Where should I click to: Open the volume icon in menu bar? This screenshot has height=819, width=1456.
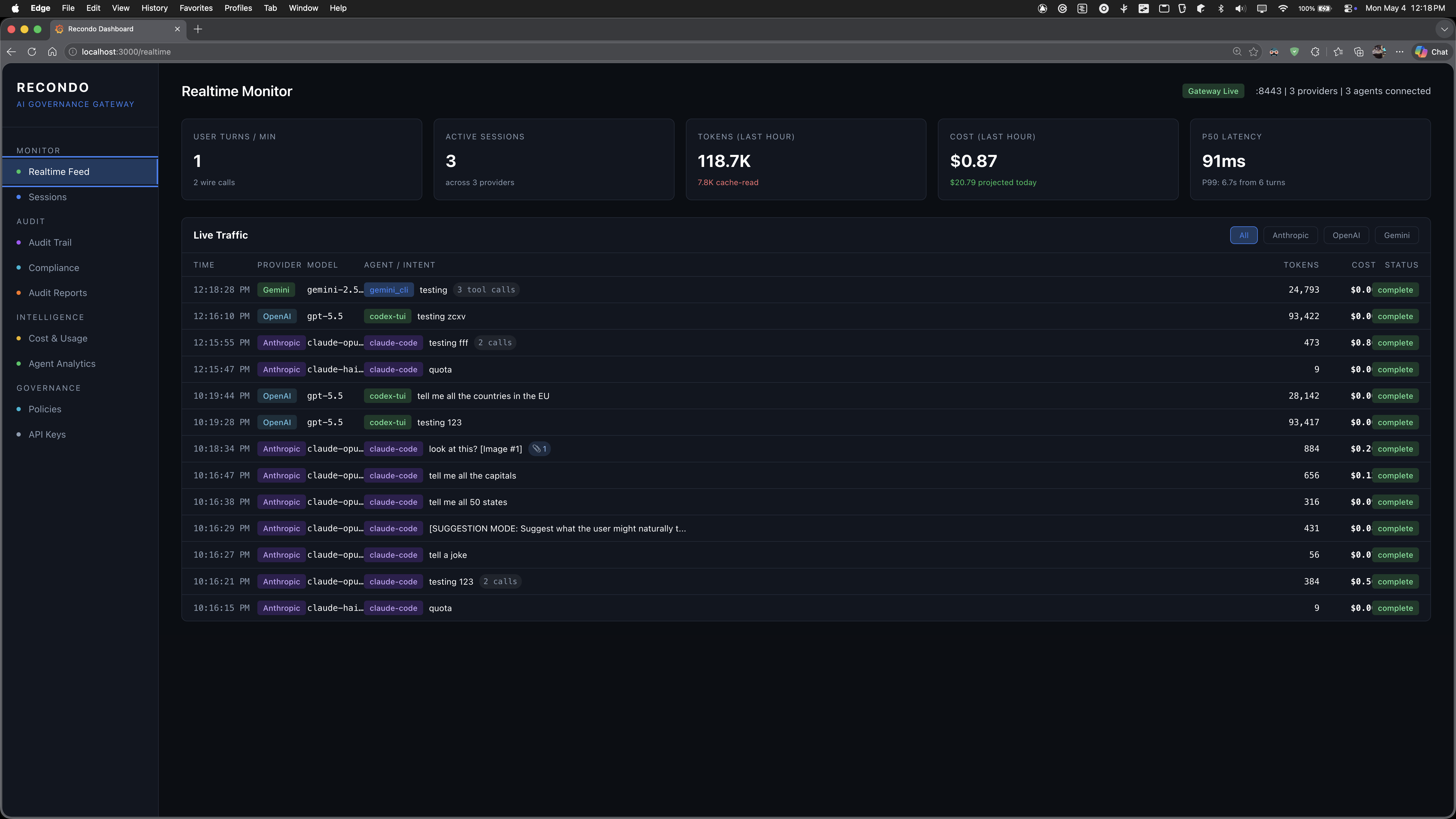1241,8
